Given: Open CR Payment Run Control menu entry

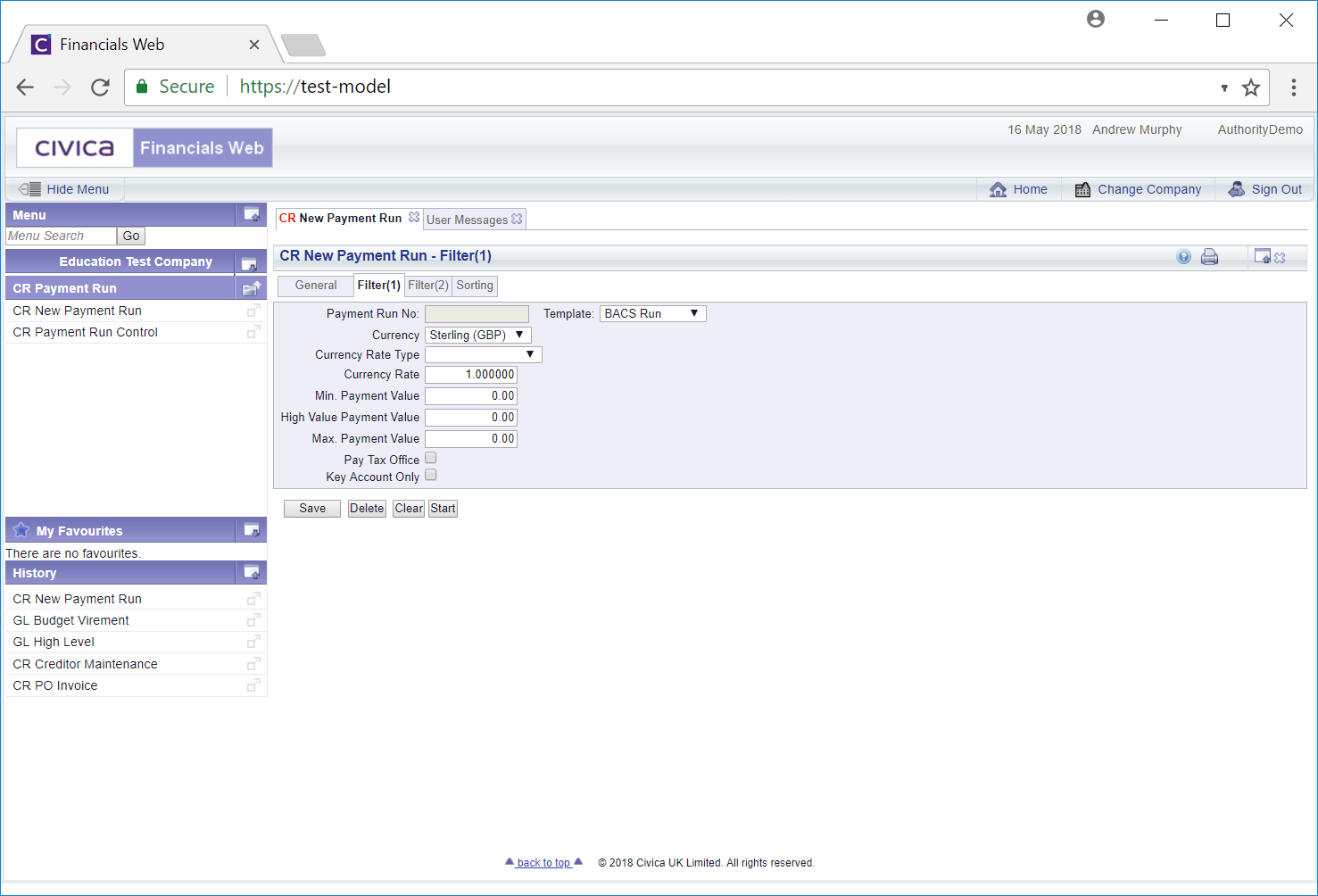Looking at the screenshot, I should [x=86, y=332].
